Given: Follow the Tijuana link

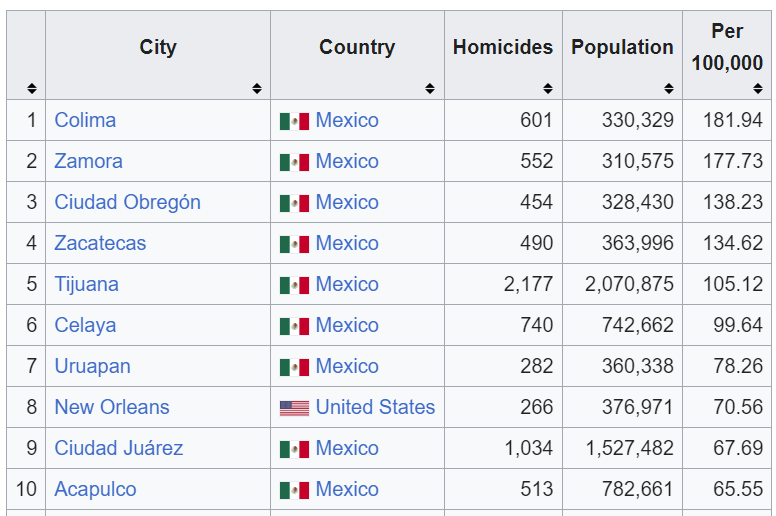Looking at the screenshot, I should click(x=86, y=284).
